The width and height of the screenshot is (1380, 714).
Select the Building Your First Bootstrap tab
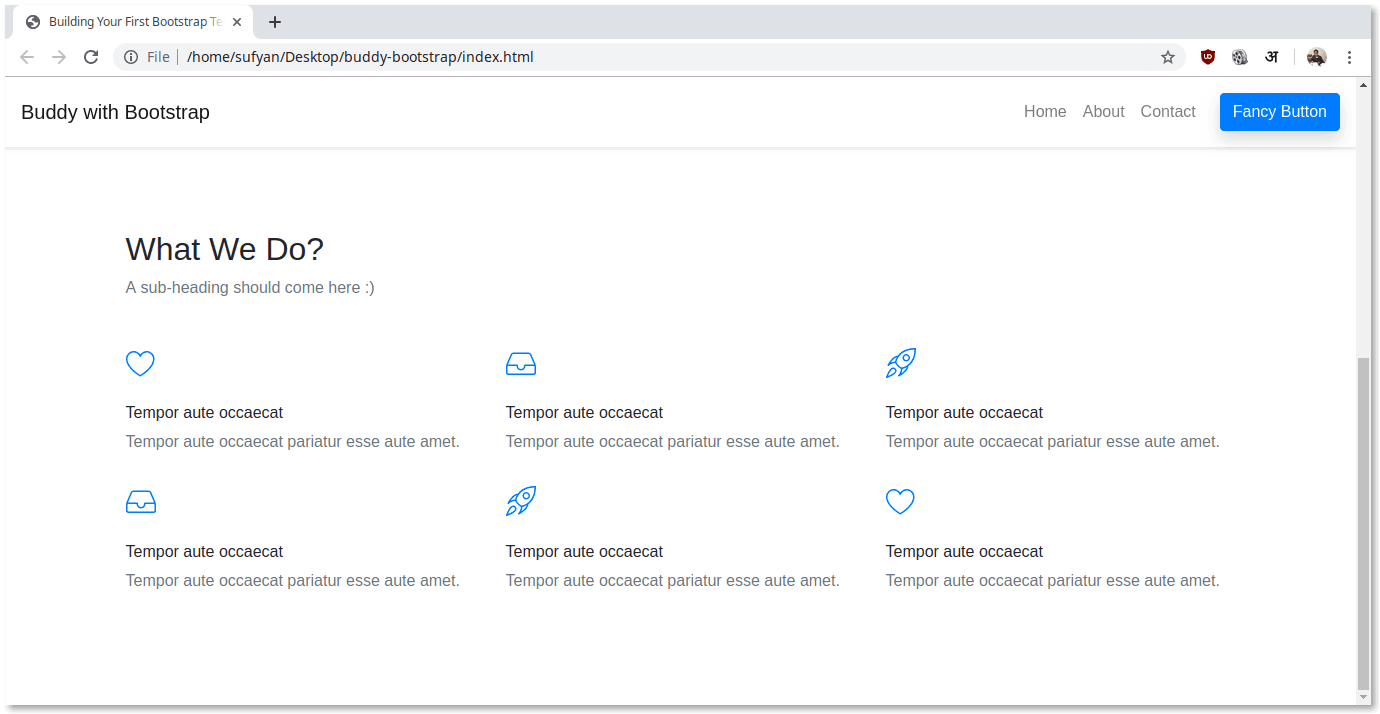(130, 22)
